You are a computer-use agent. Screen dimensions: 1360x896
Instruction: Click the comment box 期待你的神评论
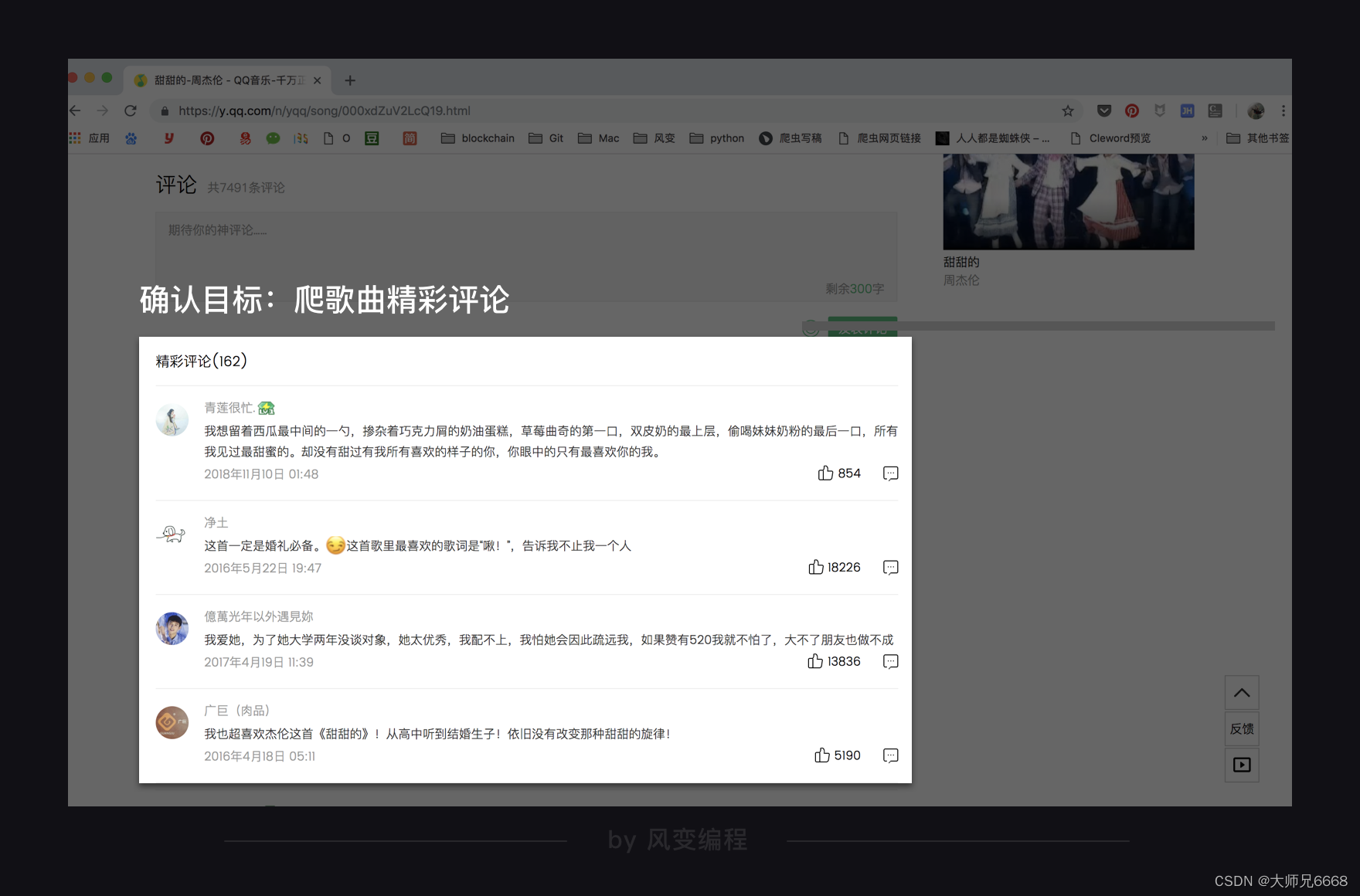(526, 256)
